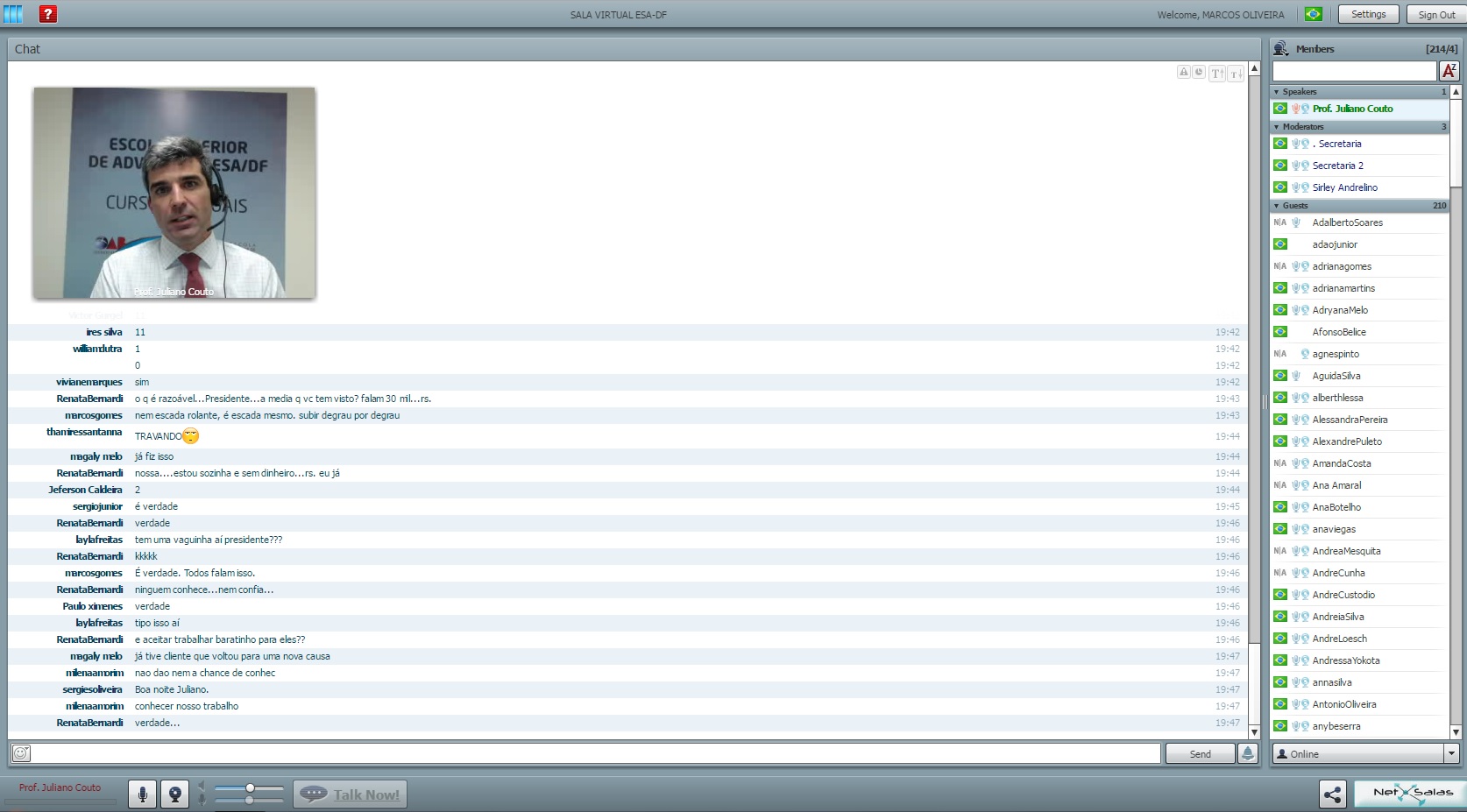Click the Brazil flag language icon in header
Viewport: 1467px width, 812px height.
click(1313, 14)
